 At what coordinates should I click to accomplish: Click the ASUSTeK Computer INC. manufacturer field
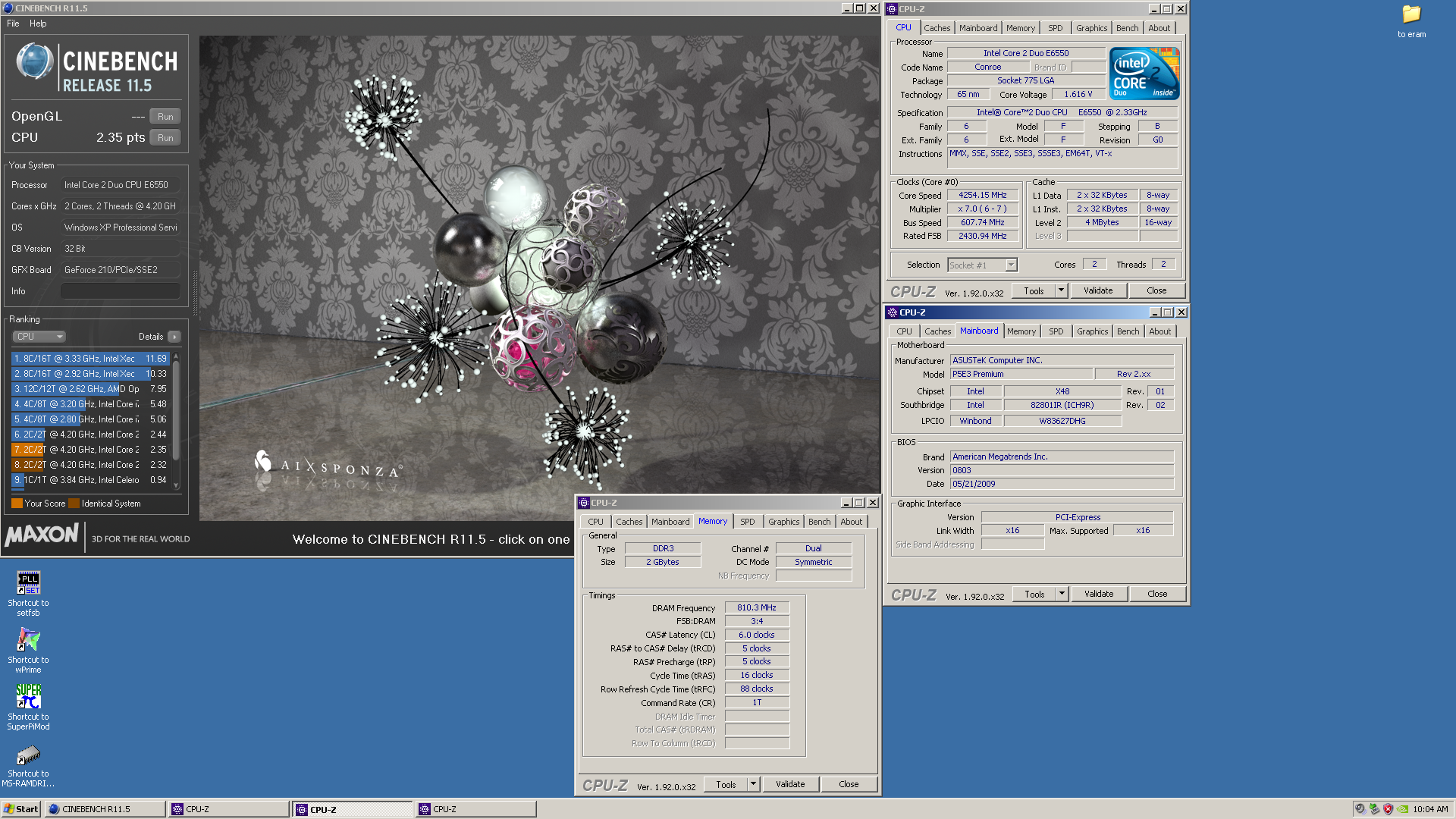pyautogui.click(x=1062, y=360)
